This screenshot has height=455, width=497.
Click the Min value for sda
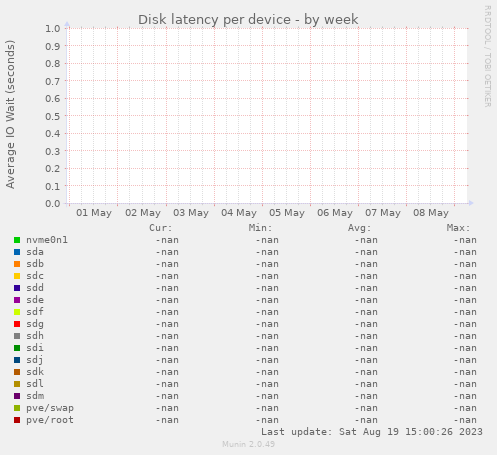(x=267, y=252)
